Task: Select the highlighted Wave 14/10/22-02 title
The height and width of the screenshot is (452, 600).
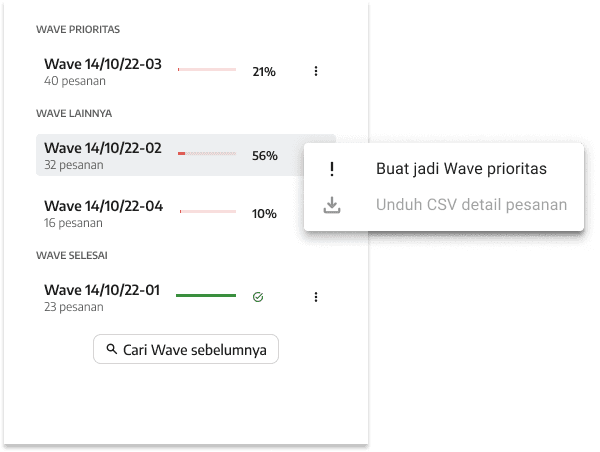Action: coord(103,148)
